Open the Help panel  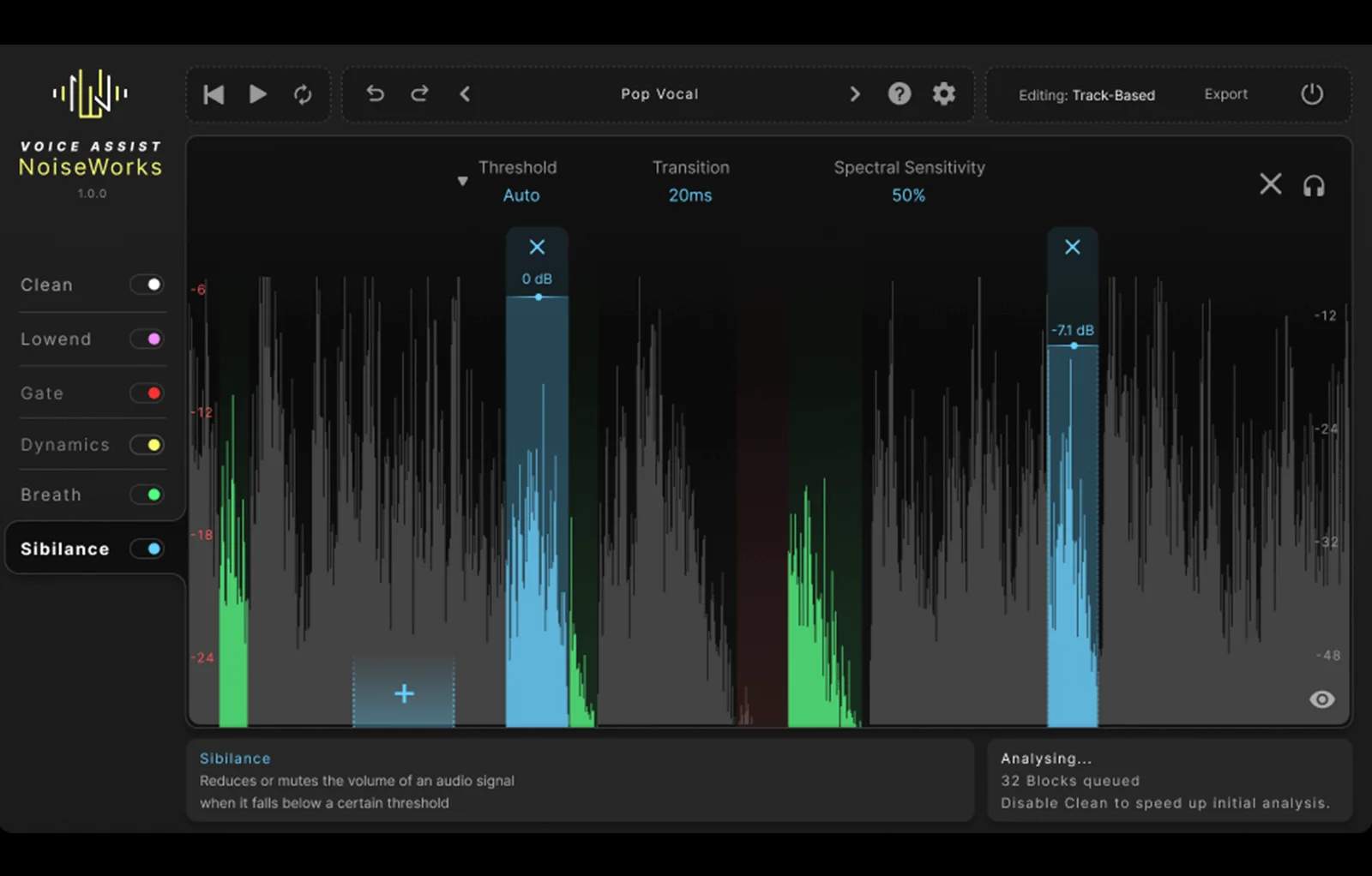[x=899, y=94]
